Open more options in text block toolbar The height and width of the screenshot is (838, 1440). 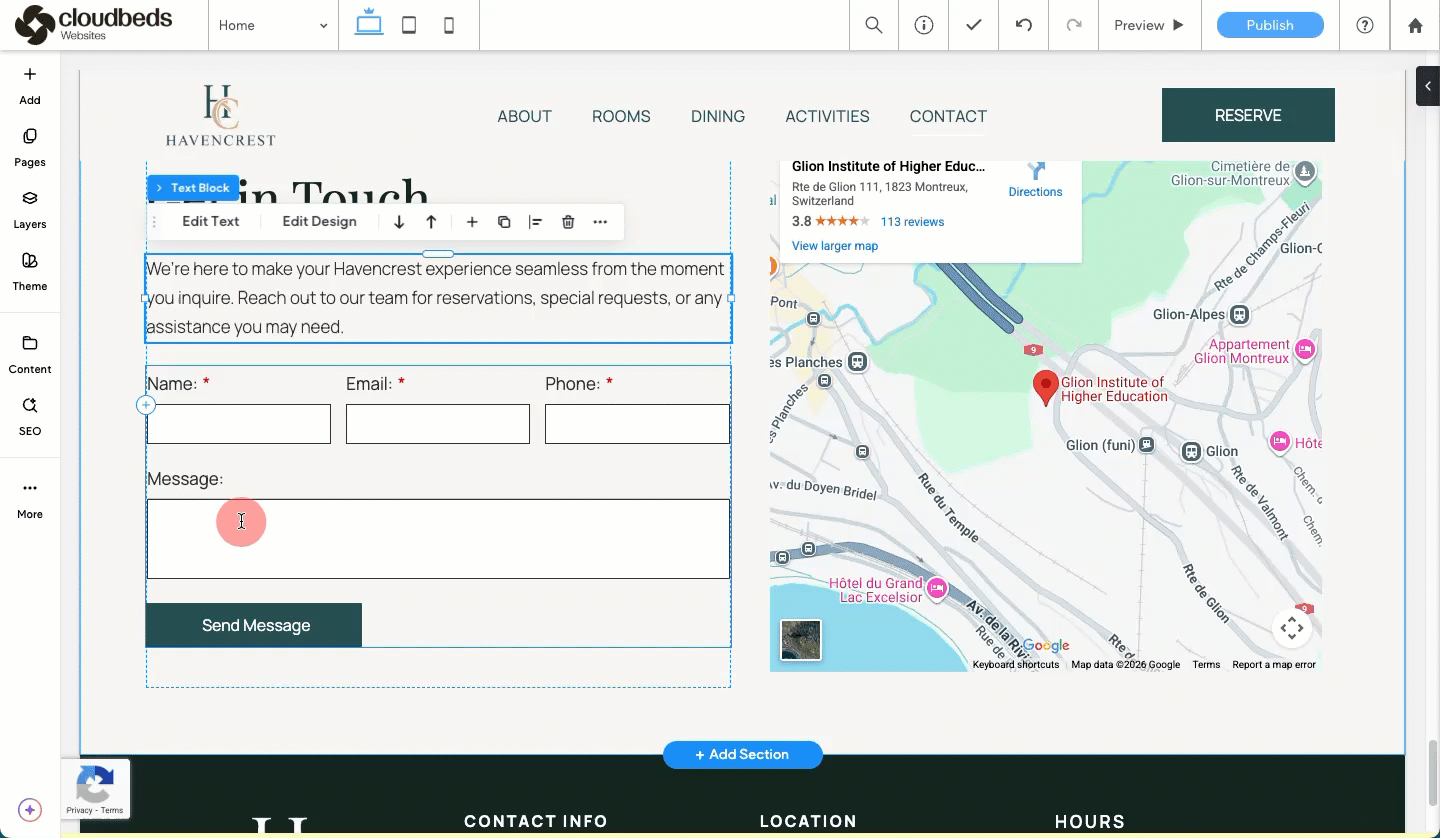600,222
